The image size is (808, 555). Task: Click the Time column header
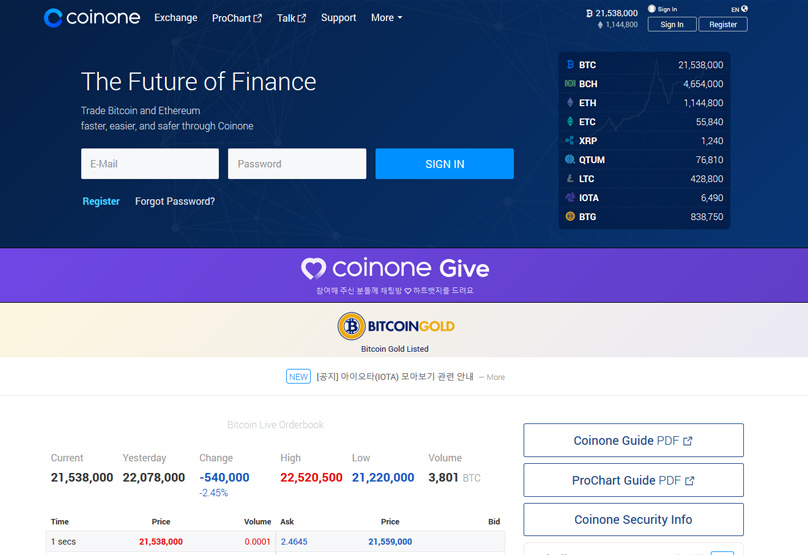[x=60, y=522]
